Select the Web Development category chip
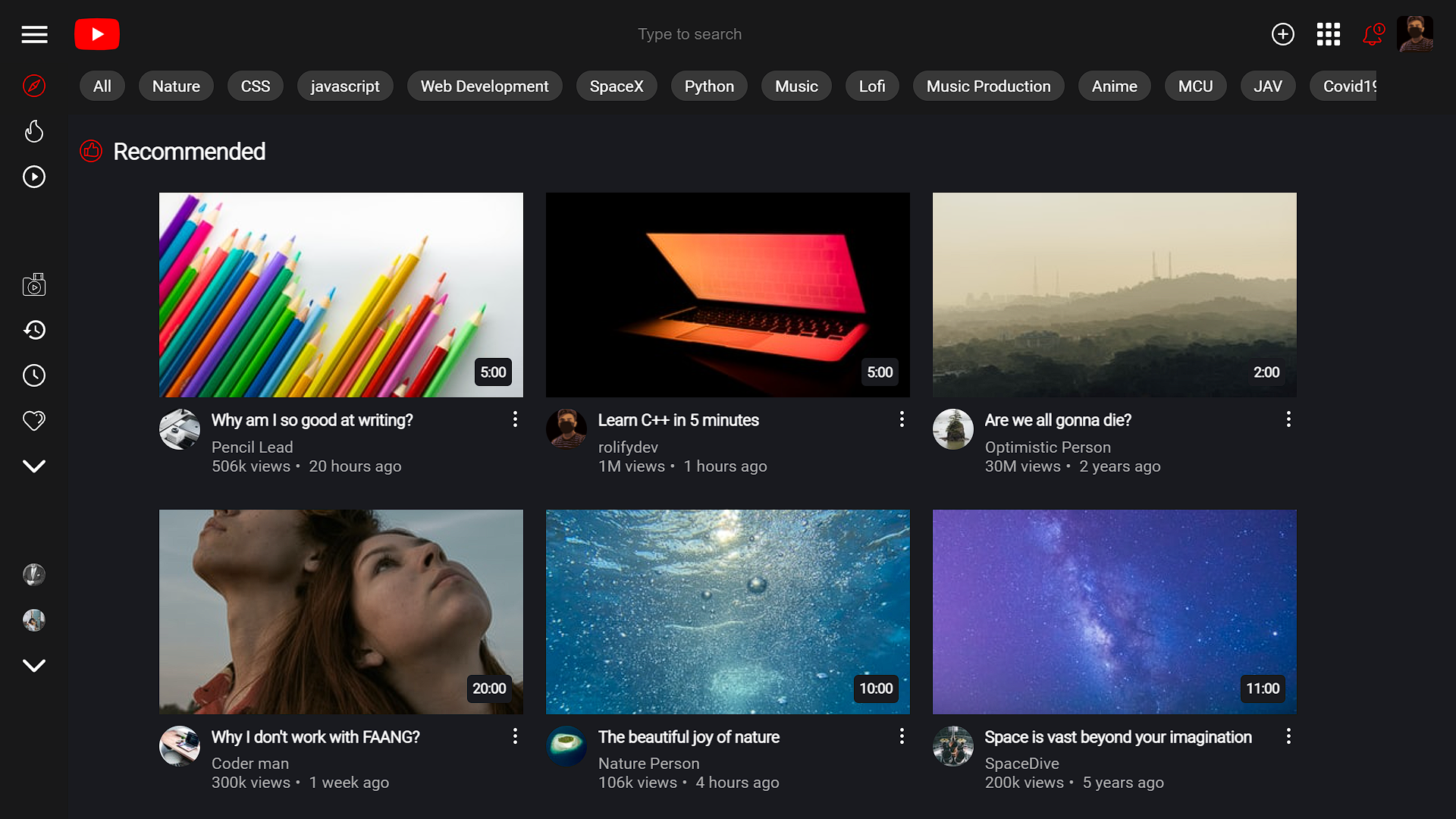The height and width of the screenshot is (819, 1456). click(x=484, y=86)
